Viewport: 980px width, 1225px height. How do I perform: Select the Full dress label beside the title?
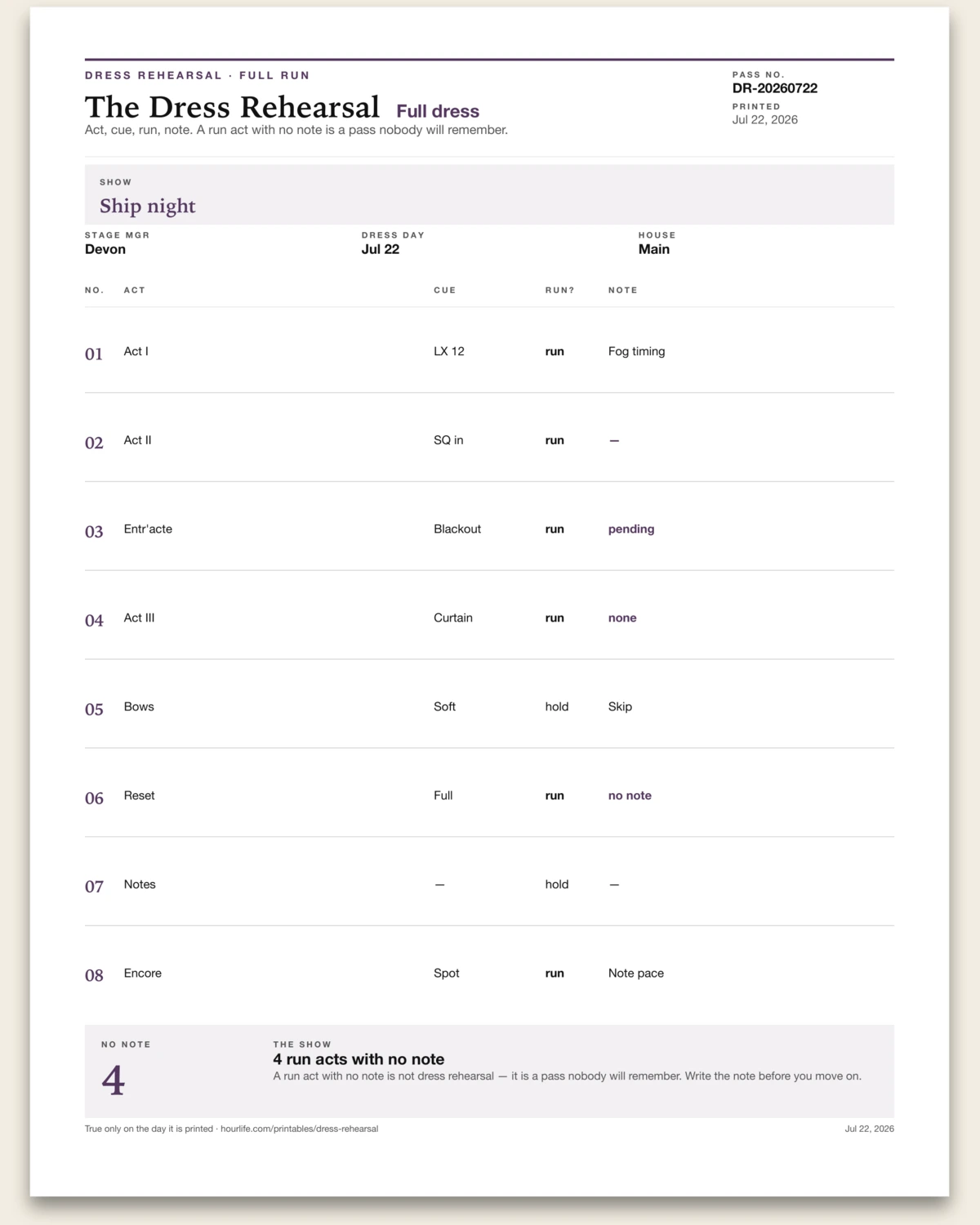pos(438,111)
